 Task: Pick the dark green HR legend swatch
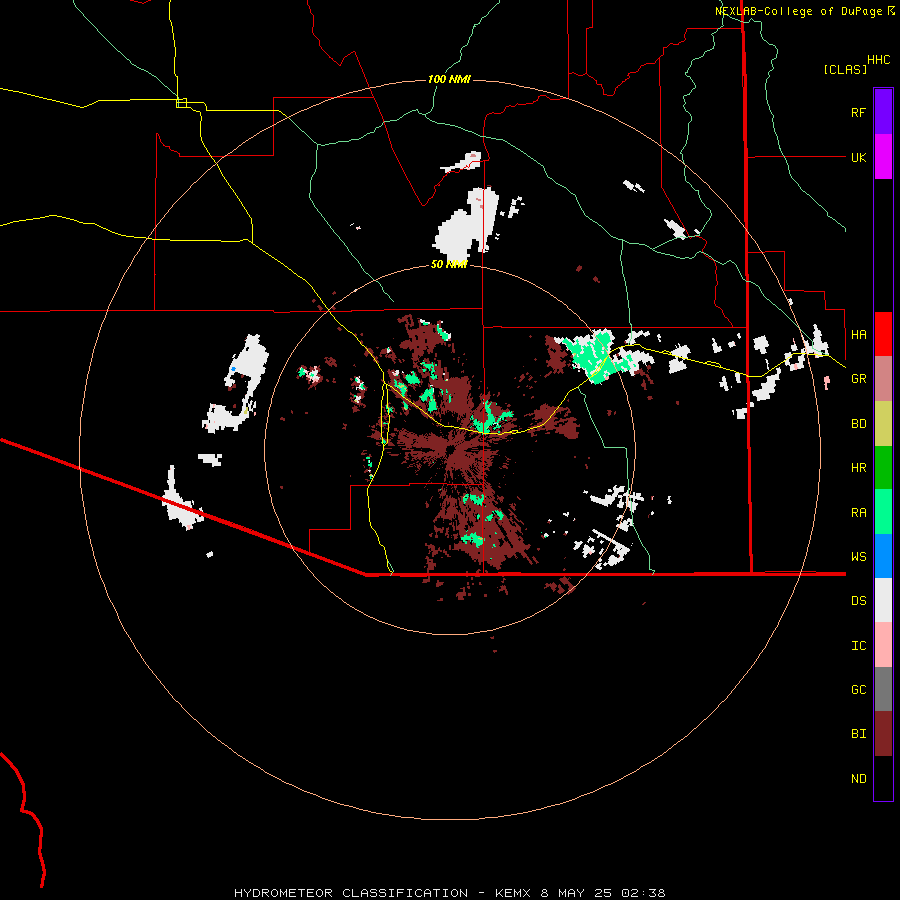tap(883, 468)
